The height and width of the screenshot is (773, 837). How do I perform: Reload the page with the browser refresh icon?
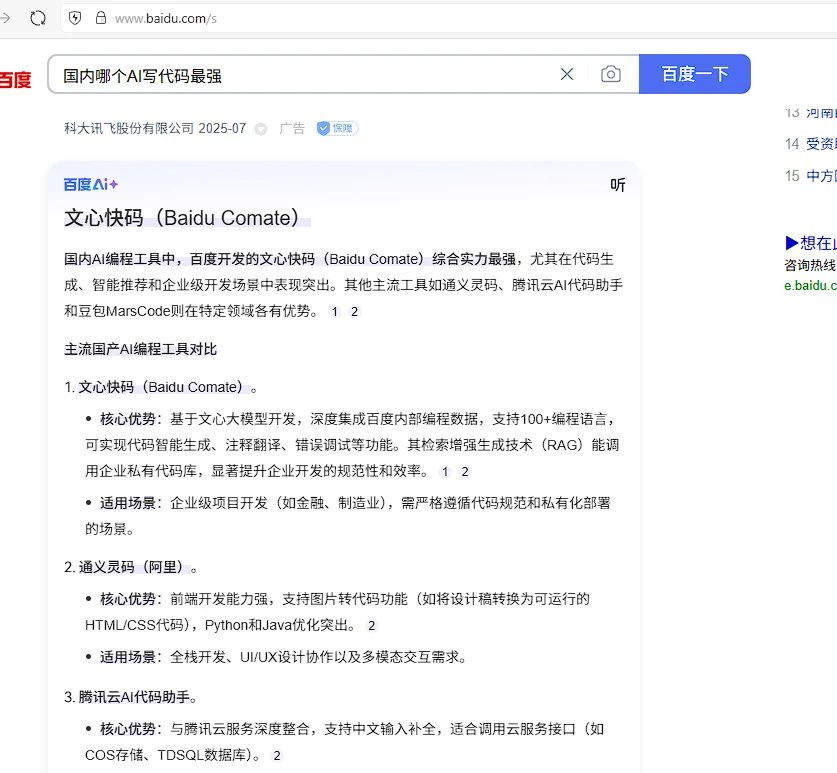[38, 18]
